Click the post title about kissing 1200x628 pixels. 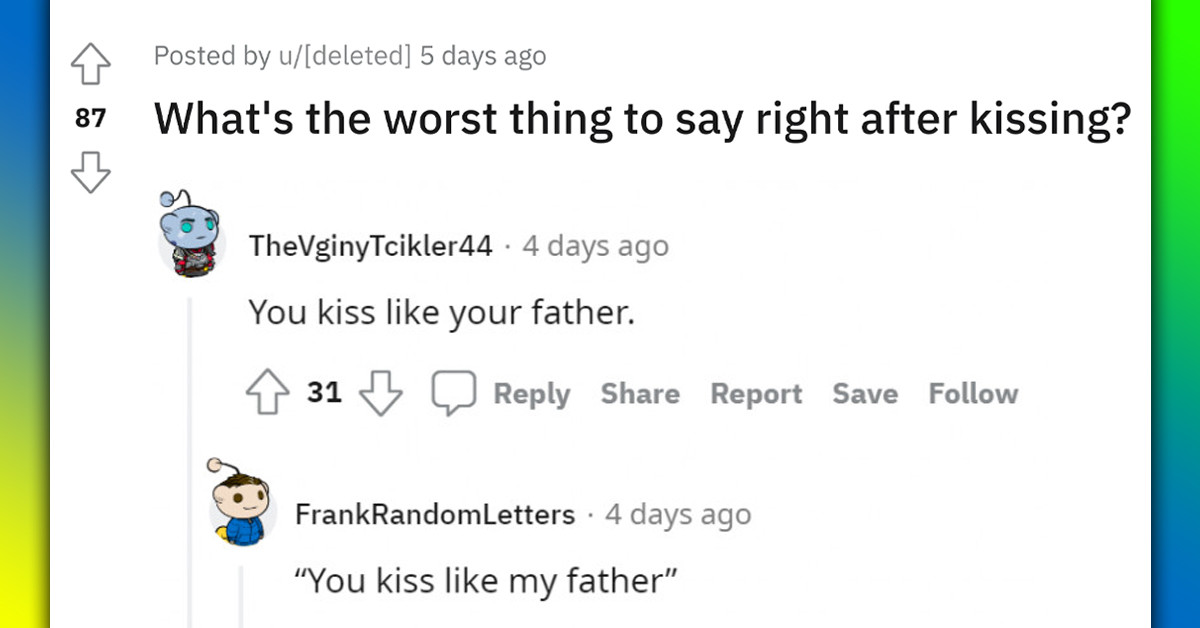point(642,119)
